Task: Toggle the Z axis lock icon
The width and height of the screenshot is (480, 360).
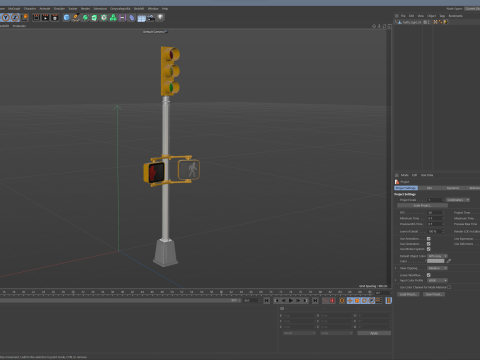Action: pos(15,17)
